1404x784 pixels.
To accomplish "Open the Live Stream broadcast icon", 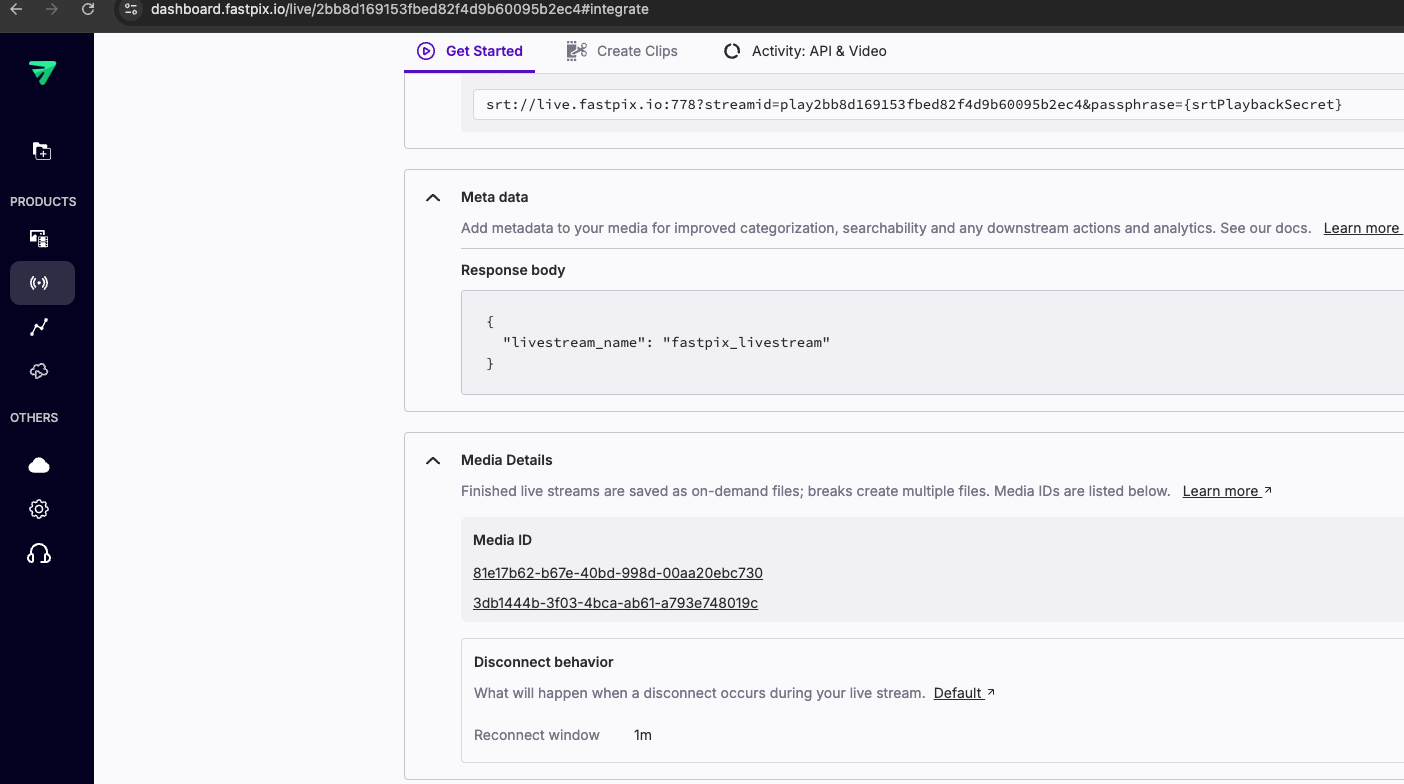I will click(x=41, y=283).
